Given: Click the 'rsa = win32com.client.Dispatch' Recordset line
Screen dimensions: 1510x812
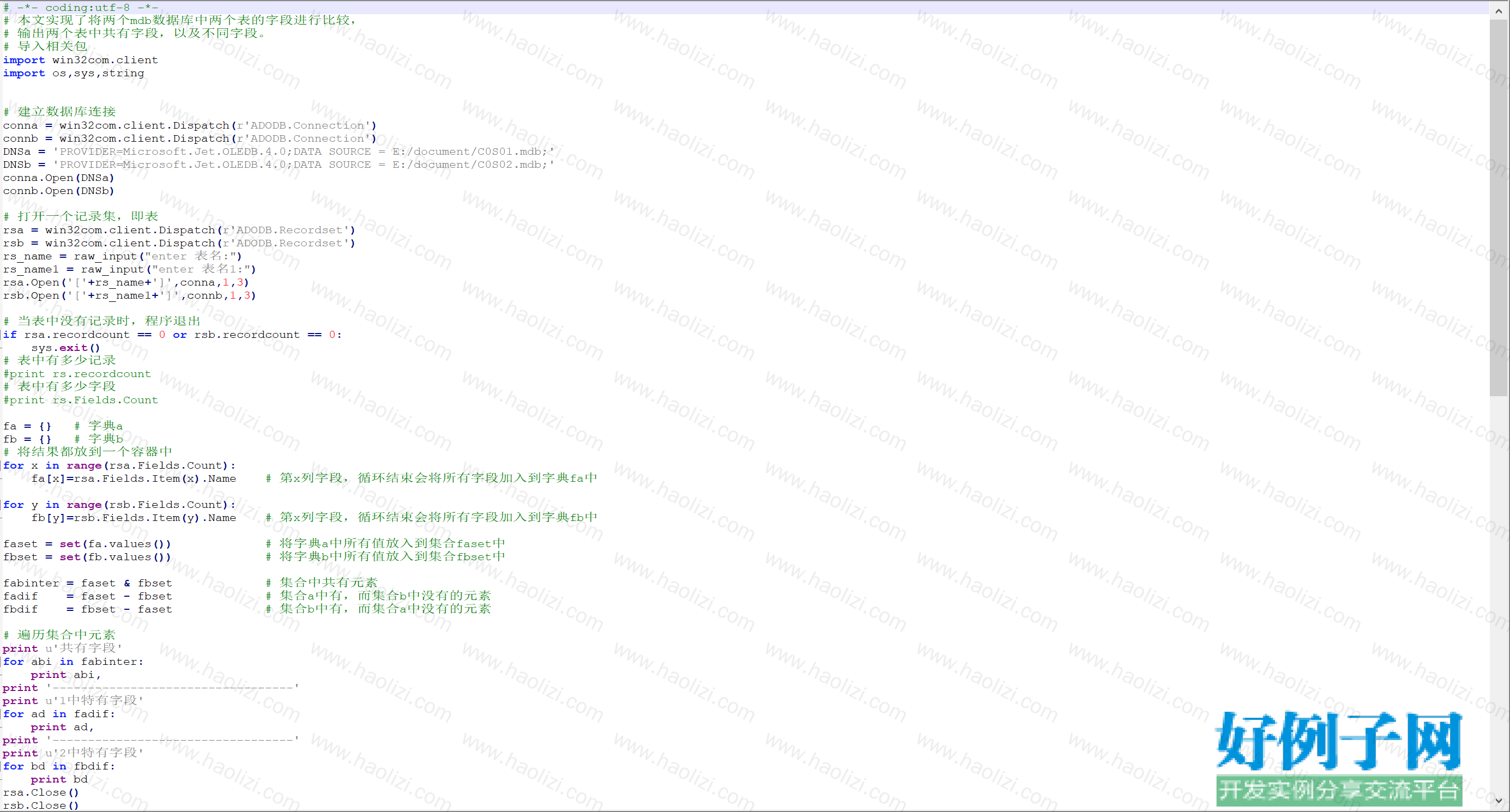Looking at the screenshot, I should pyautogui.click(x=179, y=229).
